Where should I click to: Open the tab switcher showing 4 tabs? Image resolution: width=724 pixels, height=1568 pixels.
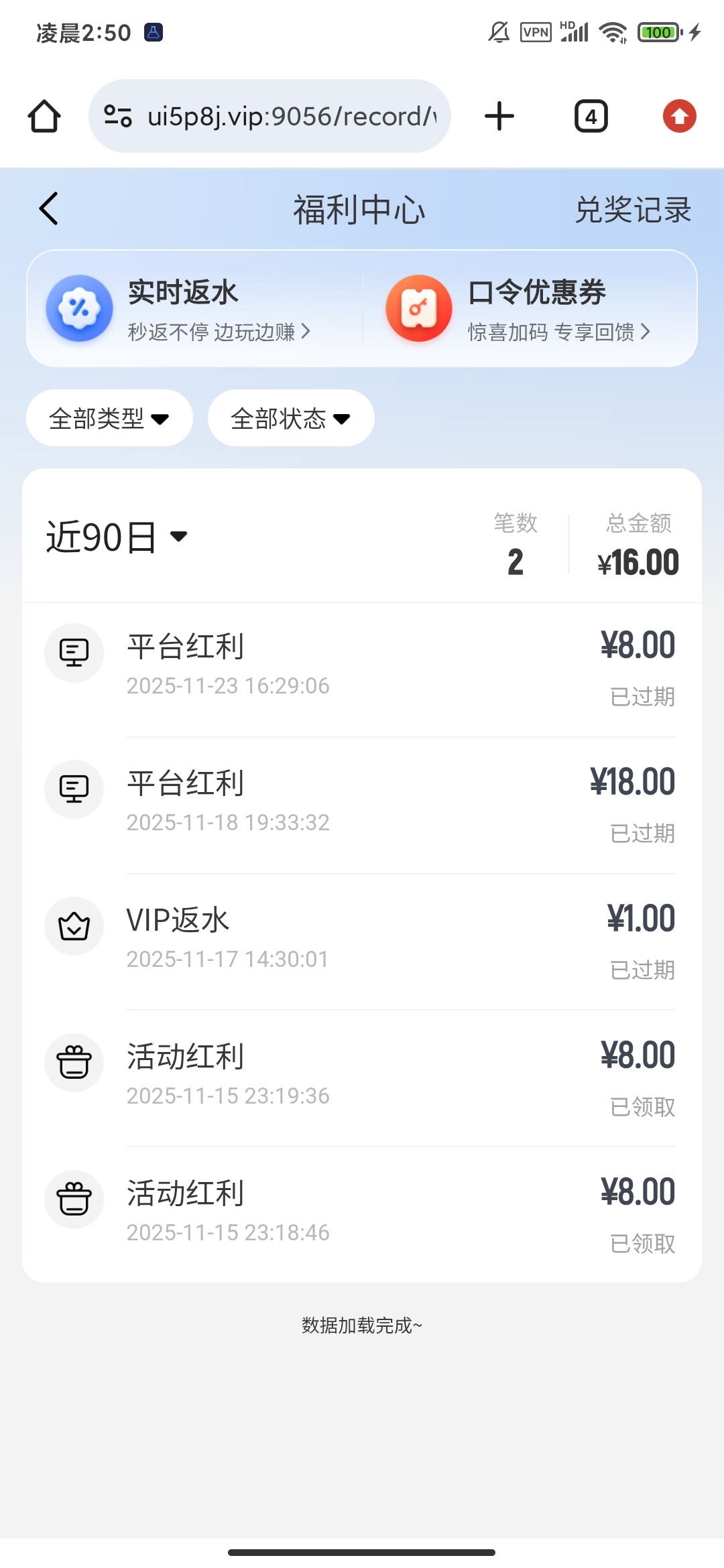click(591, 117)
